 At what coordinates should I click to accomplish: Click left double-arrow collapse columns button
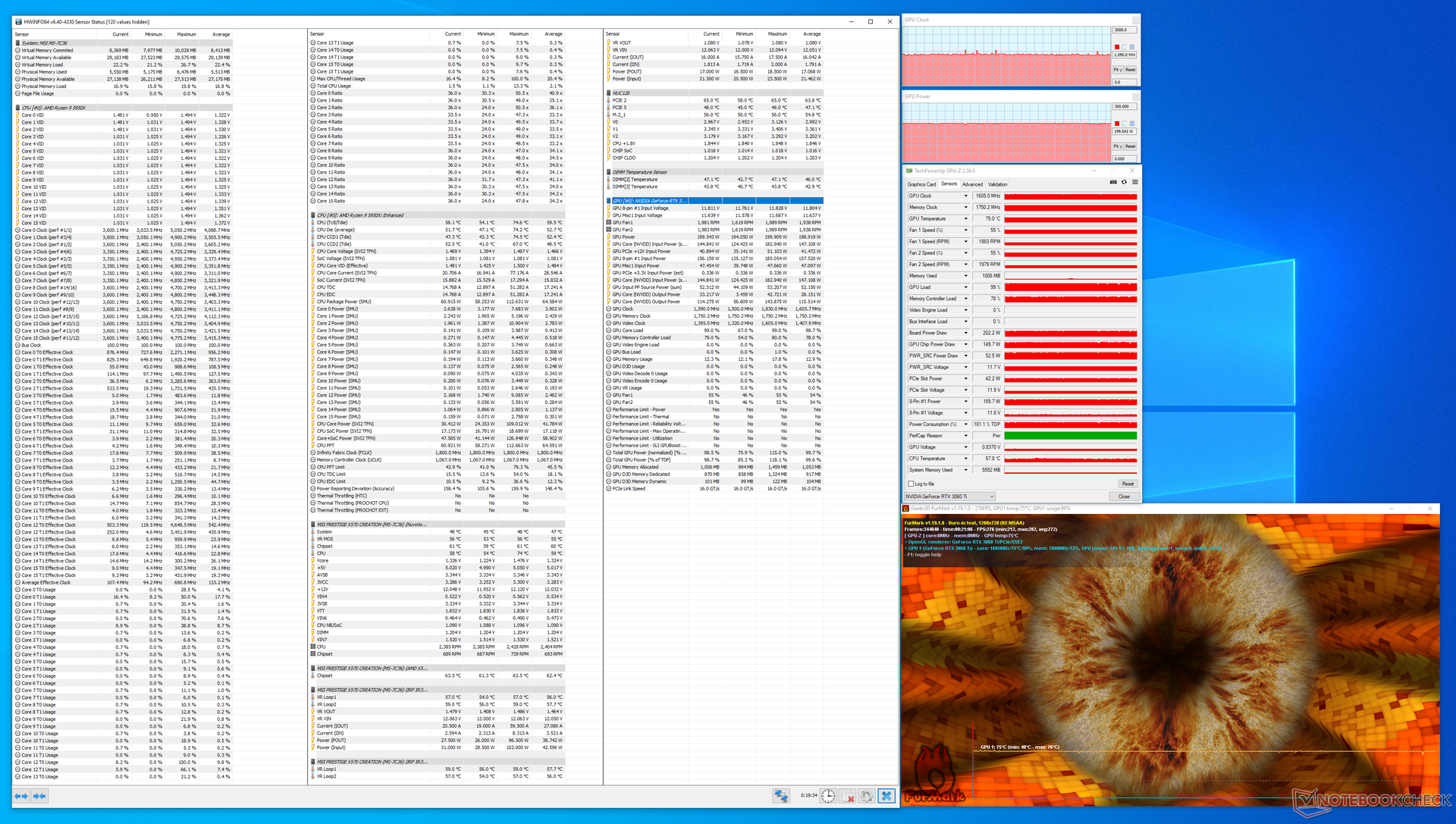pos(21,796)
